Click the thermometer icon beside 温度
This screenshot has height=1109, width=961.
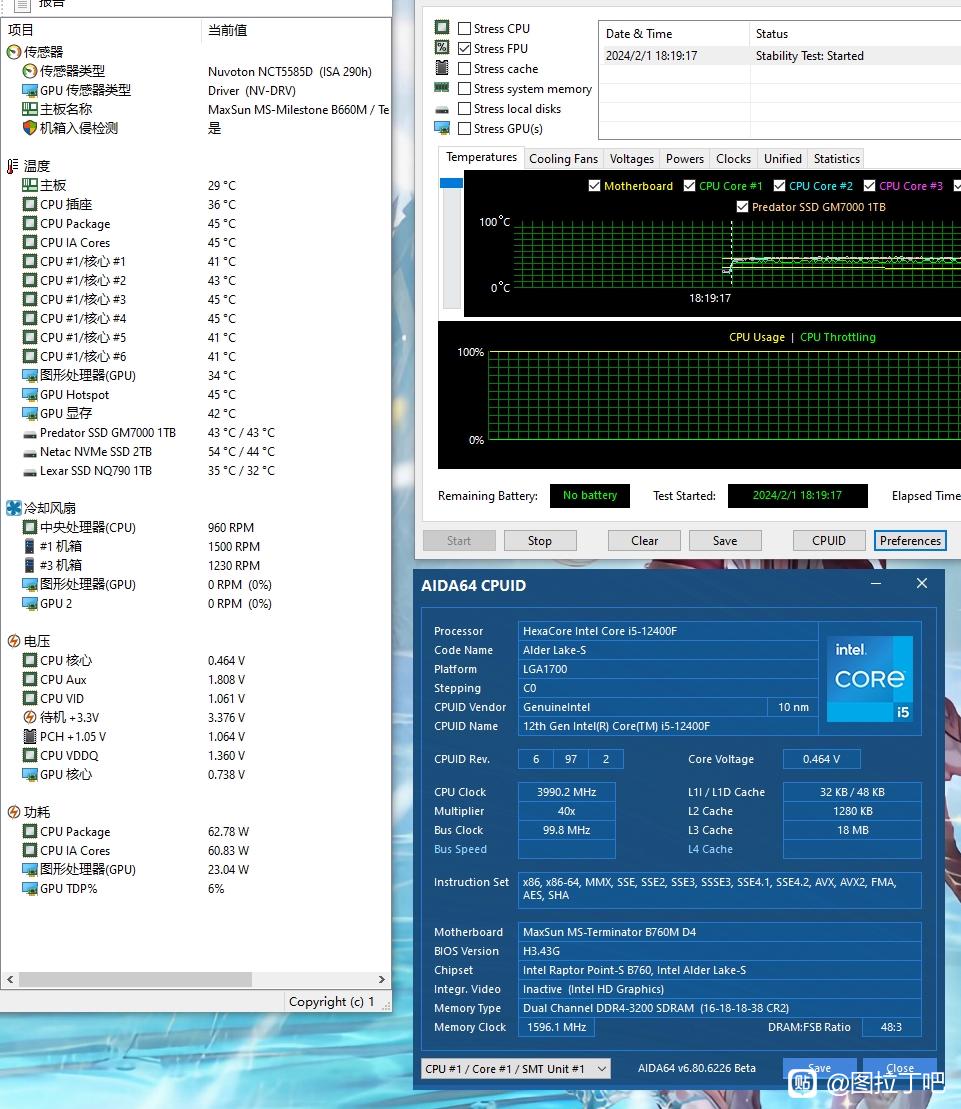pos(13,166)
